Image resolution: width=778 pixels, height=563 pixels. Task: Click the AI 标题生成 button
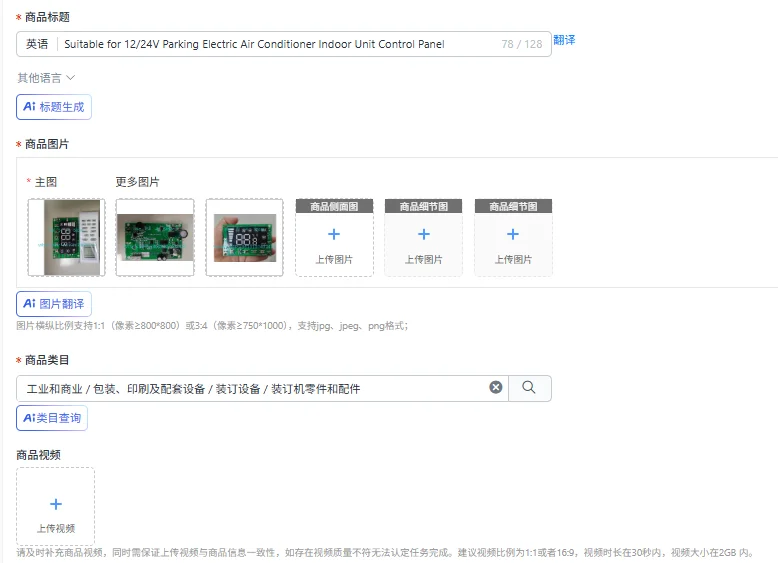click(54, 107)
